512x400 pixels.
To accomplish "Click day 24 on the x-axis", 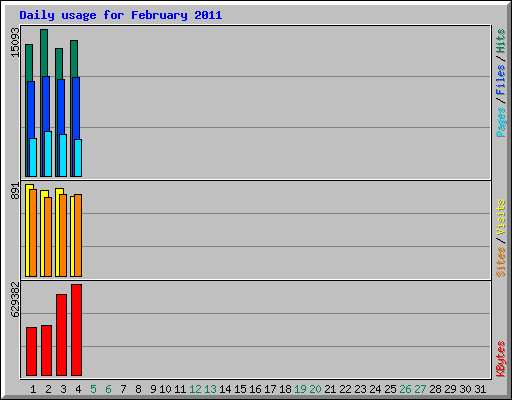I will (375, 389).
